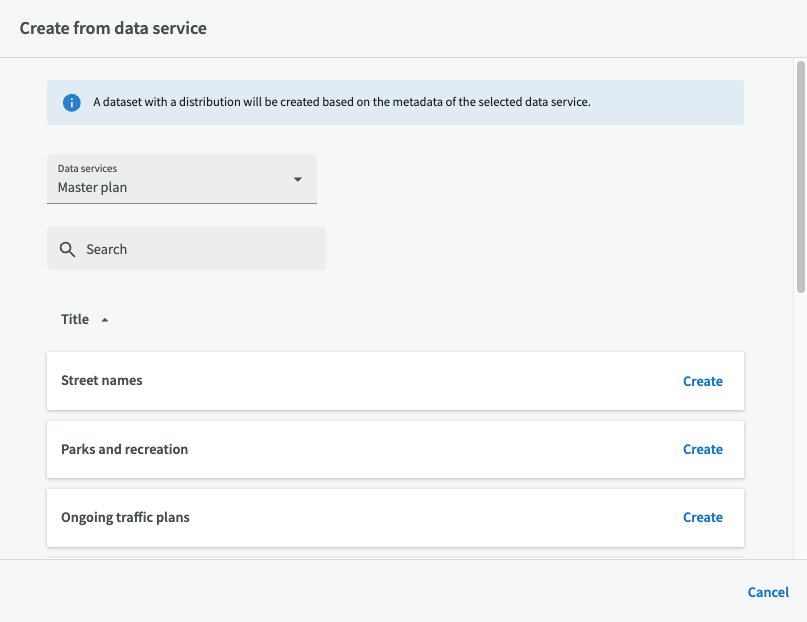Create dataset from Street names

[x=702, y=381]
